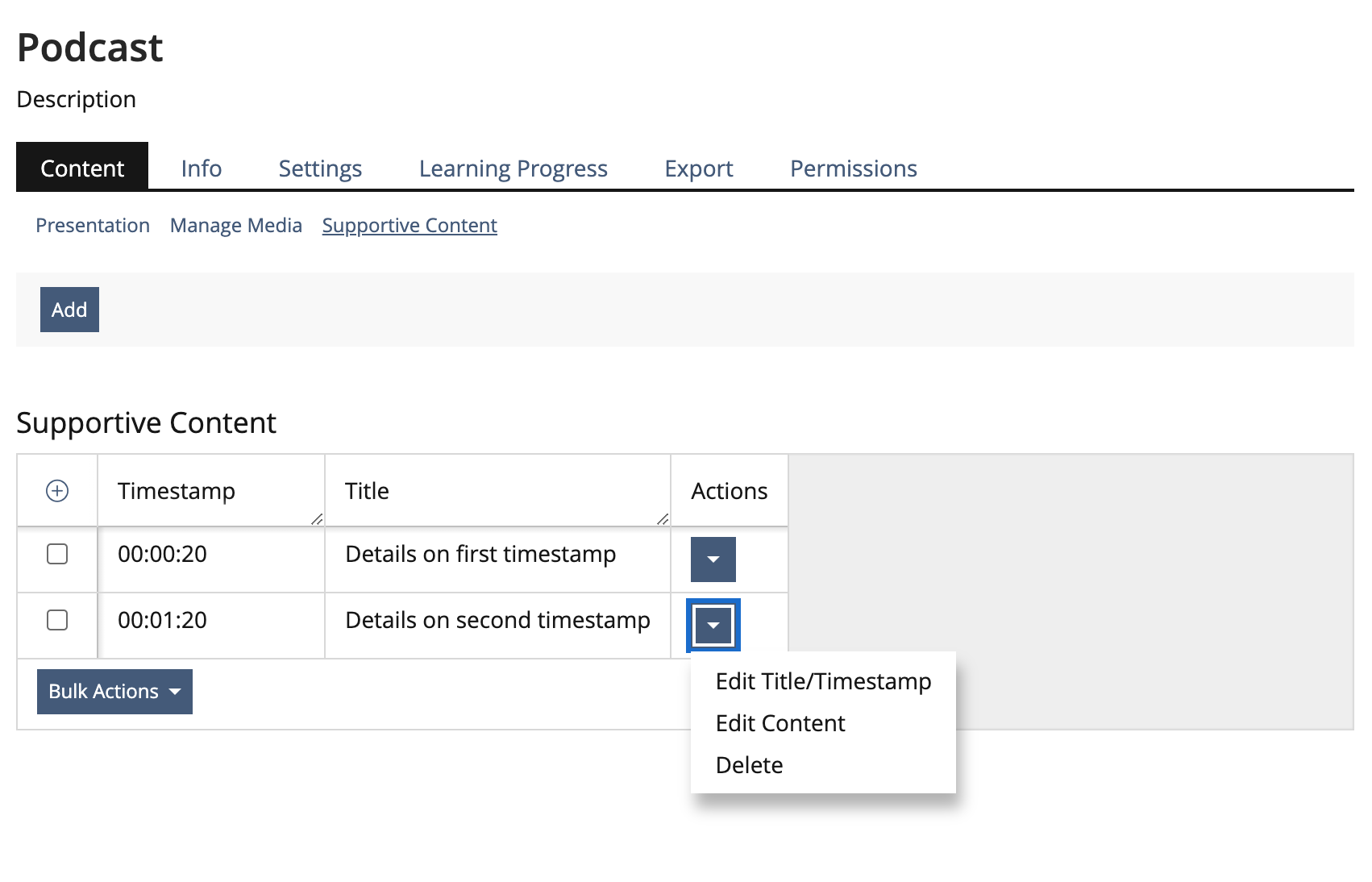Check the 00:01:20 row checkbox
1372x882 pixels.
pos(57,620)
